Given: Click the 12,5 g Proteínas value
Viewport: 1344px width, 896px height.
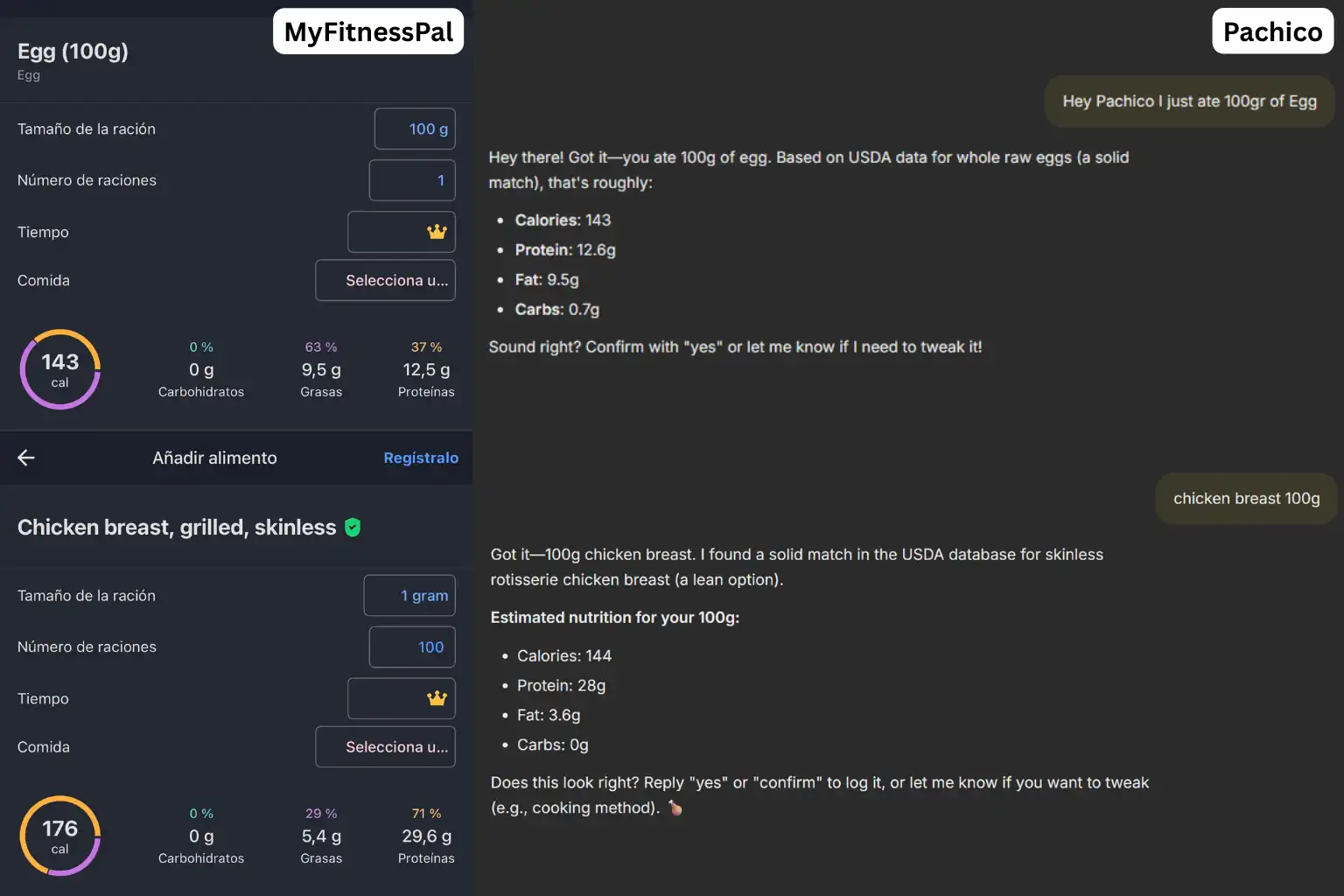Looking at the screenshot, I should point(426,369).
